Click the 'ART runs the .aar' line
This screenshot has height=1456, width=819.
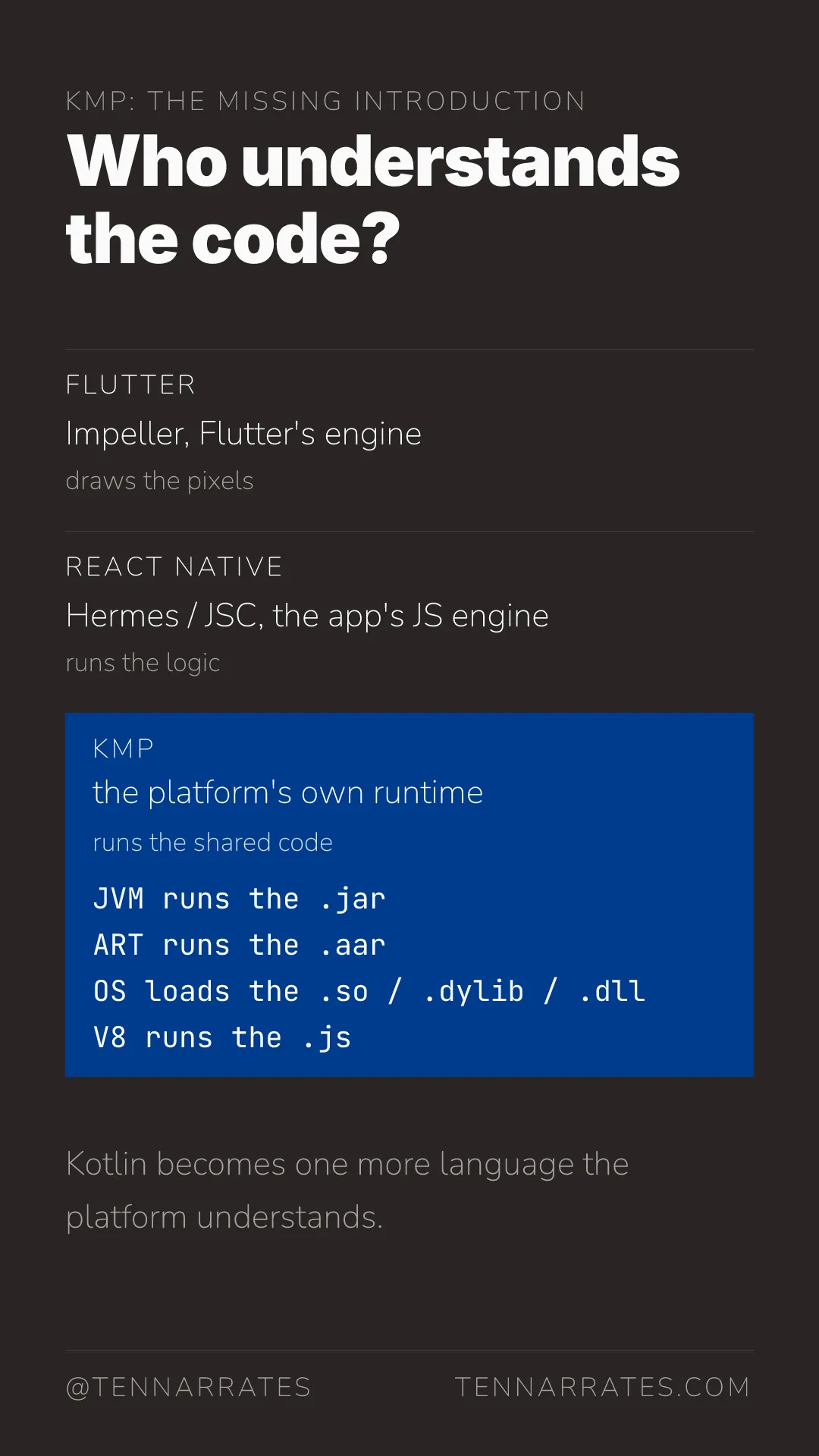click(240, 946)
